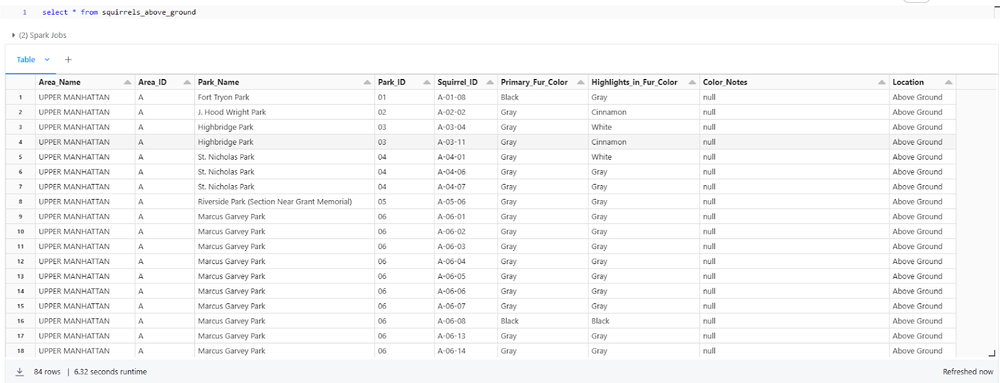Sort by the Park_ID column arrow
Image resolution: width=1000 pixels, height=383 pixels.
(425, 82)
